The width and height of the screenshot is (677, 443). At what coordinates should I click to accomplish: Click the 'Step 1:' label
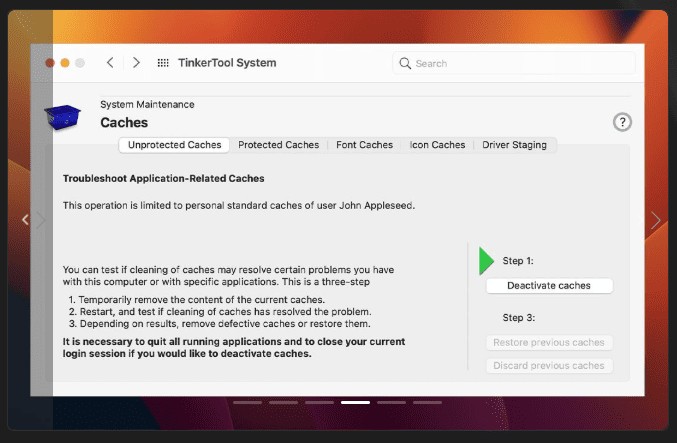(518, 261)
